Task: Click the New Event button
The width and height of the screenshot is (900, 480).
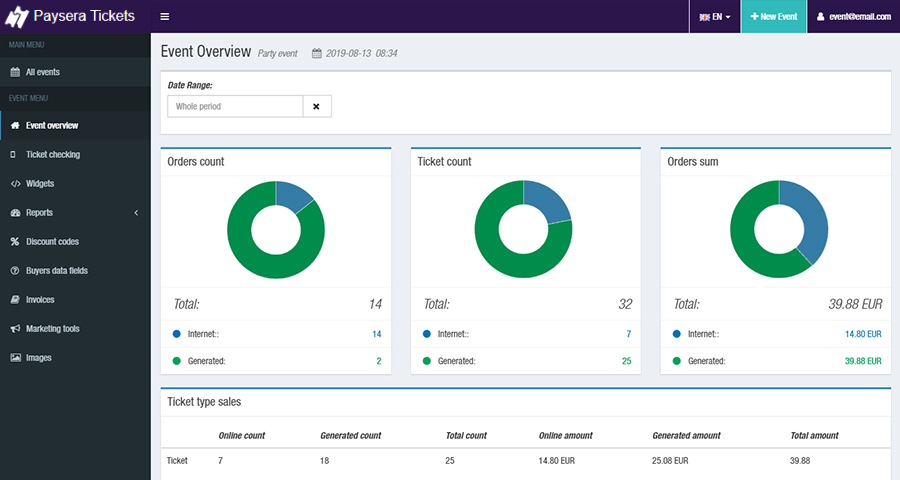Action: (773, 17)
